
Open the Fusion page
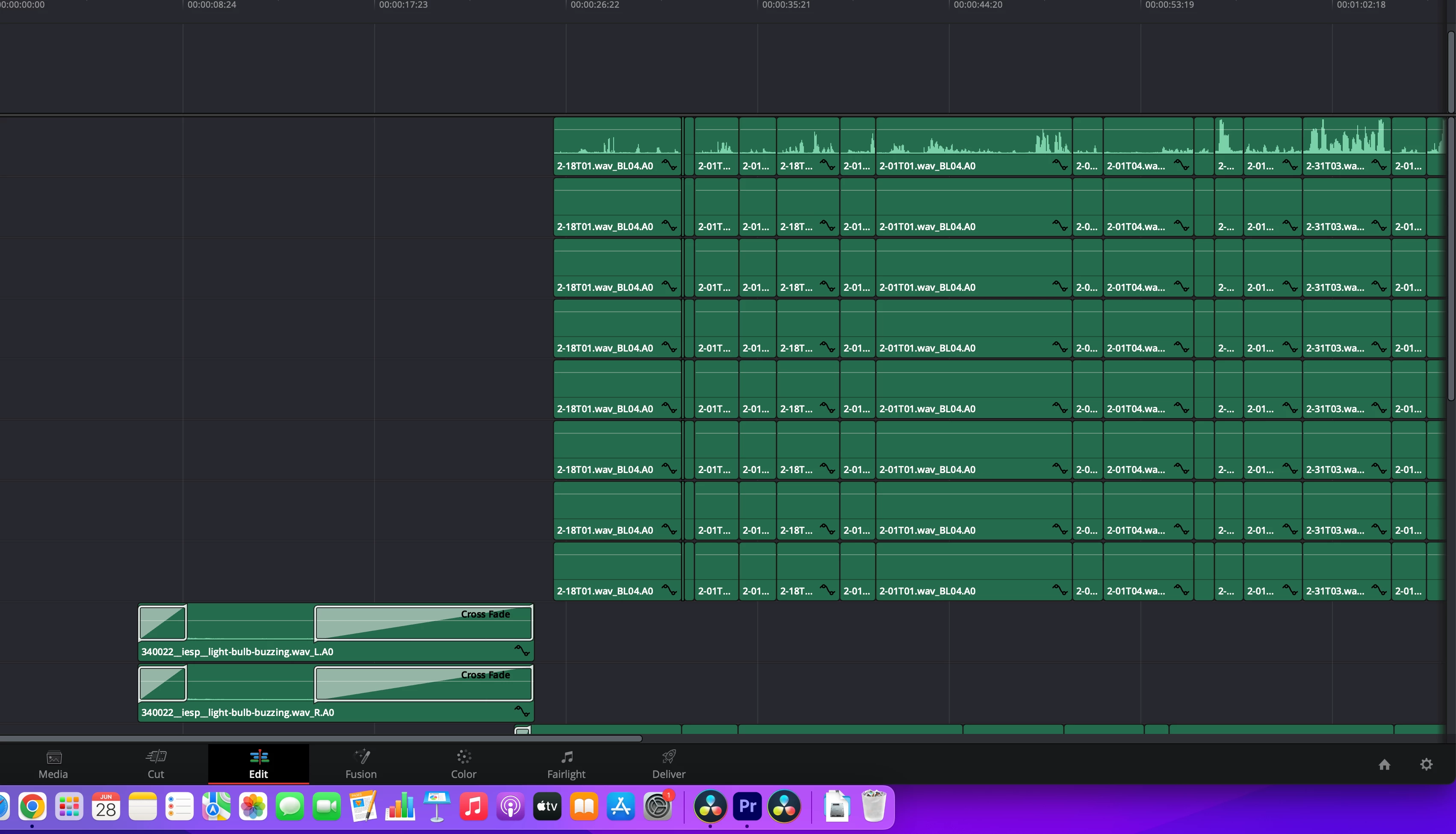point(361,764)
